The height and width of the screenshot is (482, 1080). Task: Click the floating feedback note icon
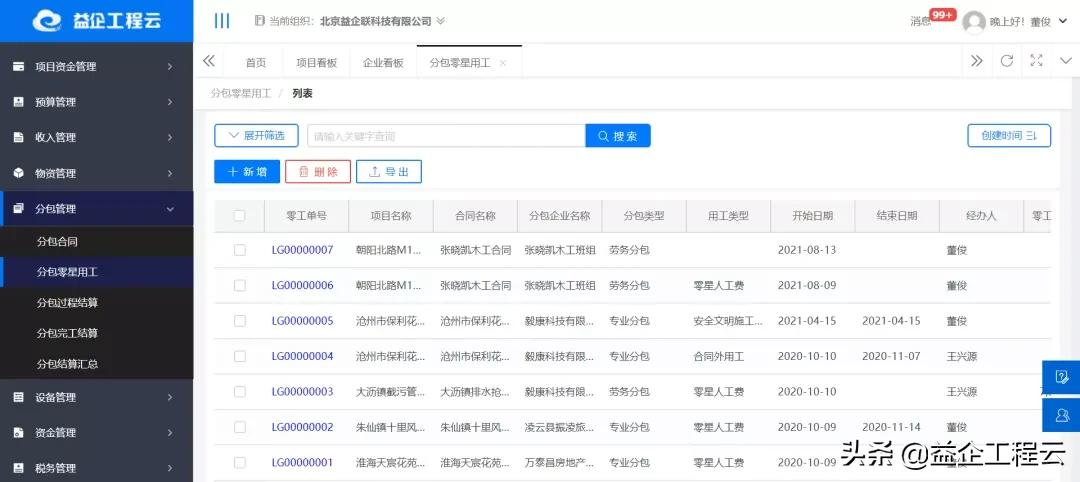pos(1061,377)
